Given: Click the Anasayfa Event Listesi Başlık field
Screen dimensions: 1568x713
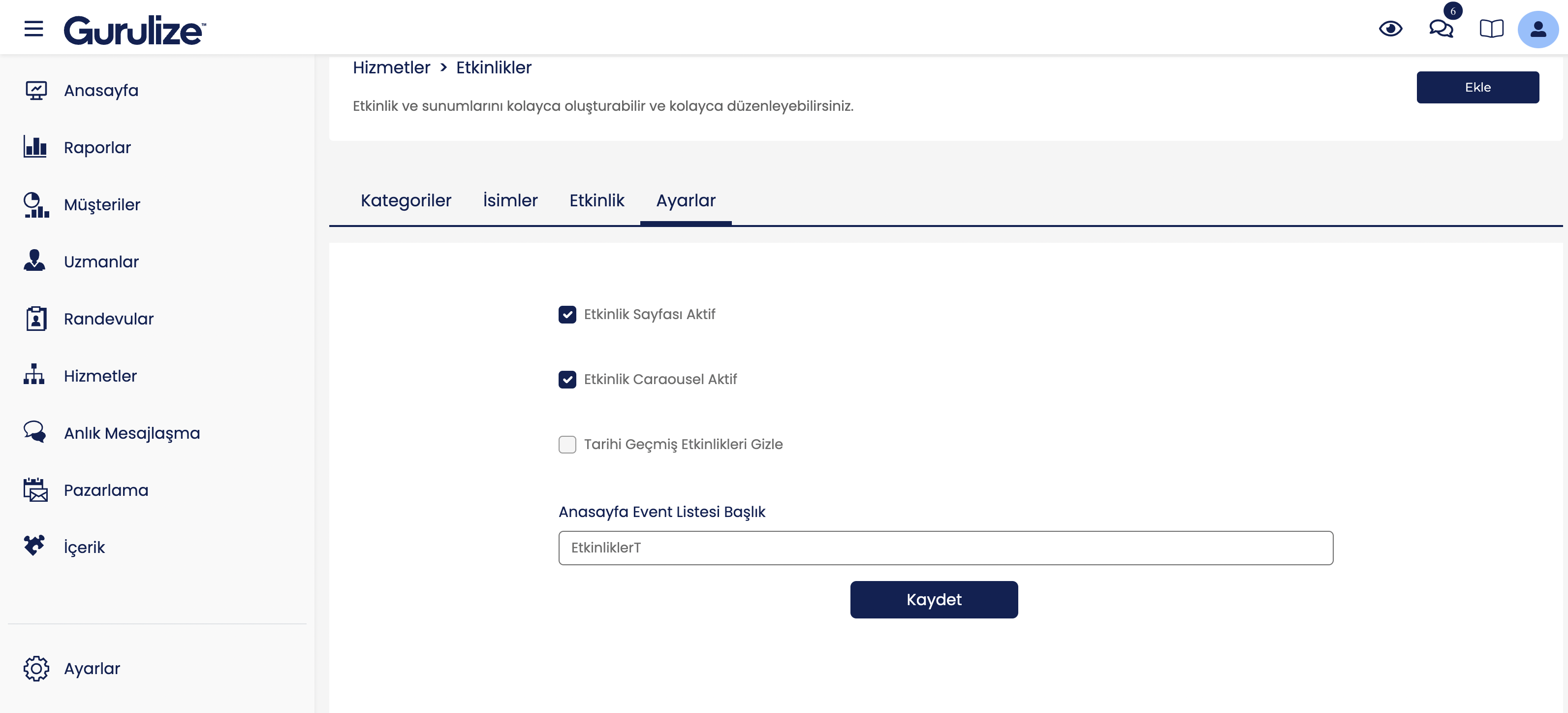Looking at the screenshot, I should coord(945,548).
